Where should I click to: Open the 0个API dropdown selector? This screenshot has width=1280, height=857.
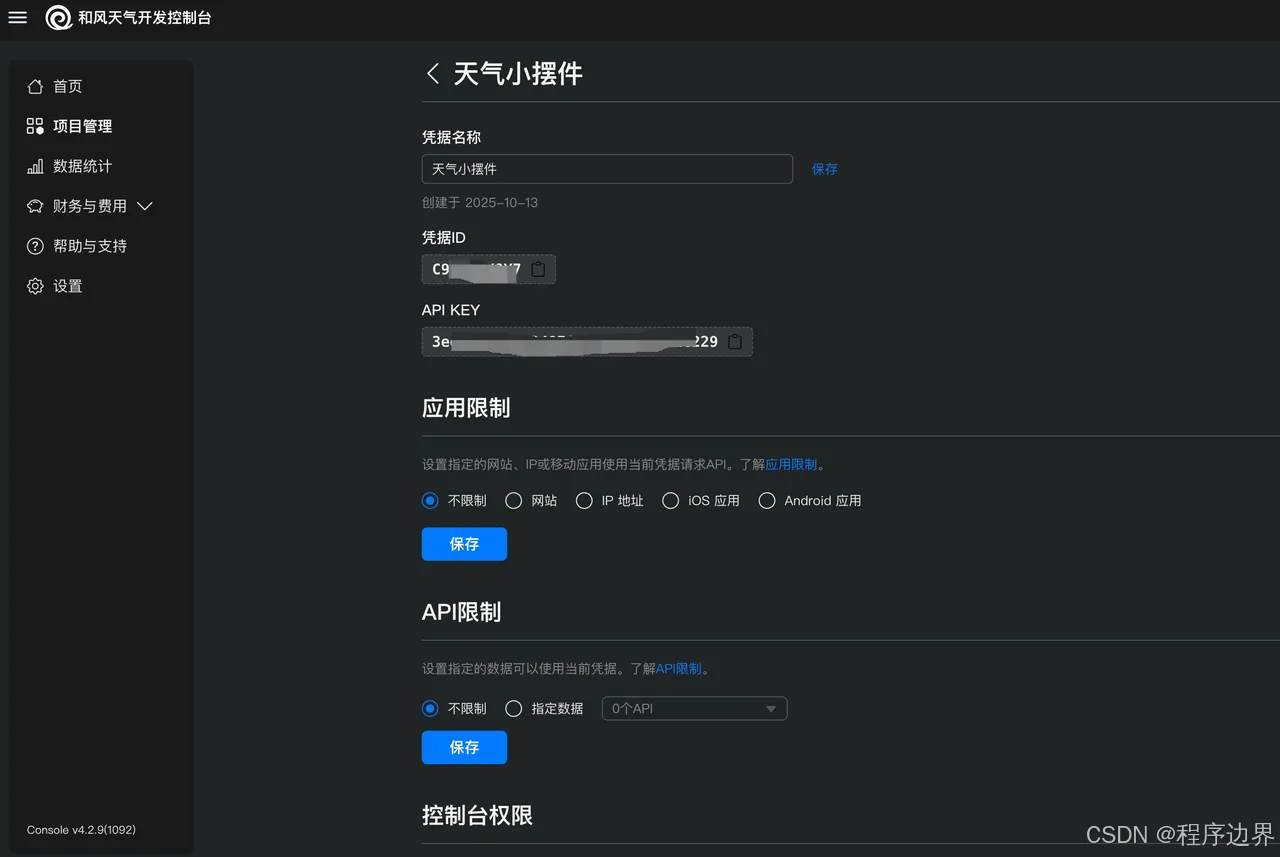[694, 708]
